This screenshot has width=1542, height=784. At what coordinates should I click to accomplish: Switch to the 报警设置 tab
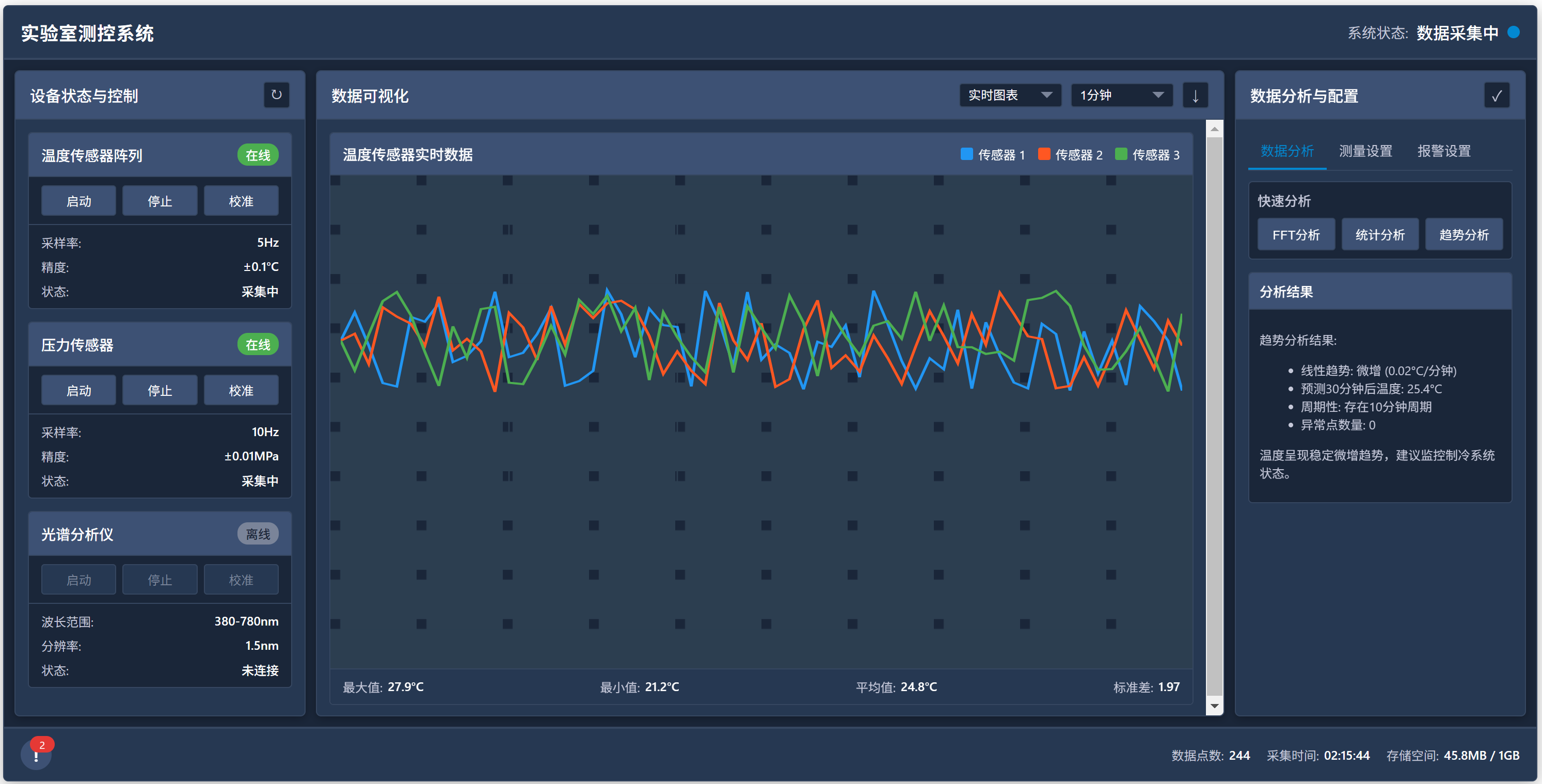pyautogui.click(x=1443, y=151)
